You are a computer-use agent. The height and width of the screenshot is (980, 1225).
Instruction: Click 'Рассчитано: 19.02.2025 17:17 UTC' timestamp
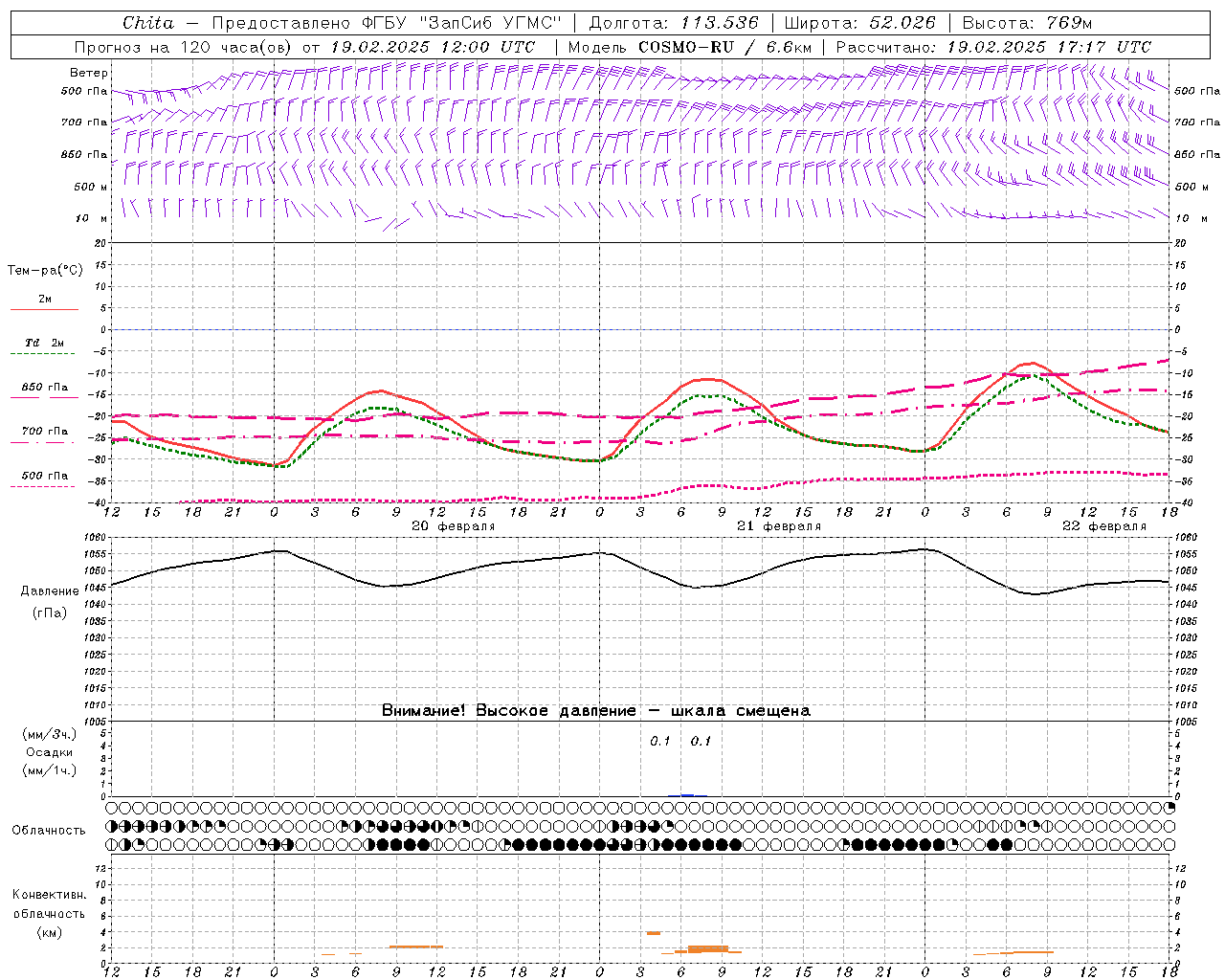pos(993,47)
